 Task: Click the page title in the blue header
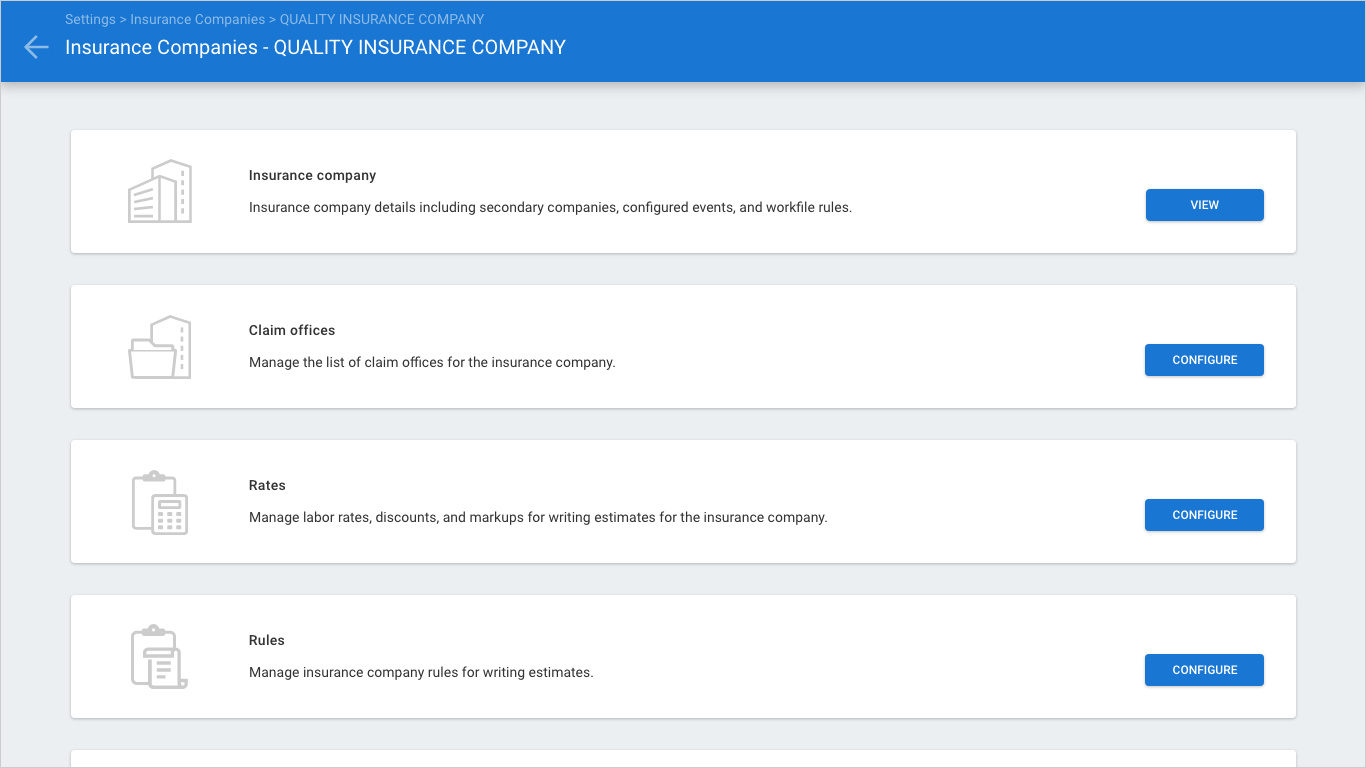(315, 47)
